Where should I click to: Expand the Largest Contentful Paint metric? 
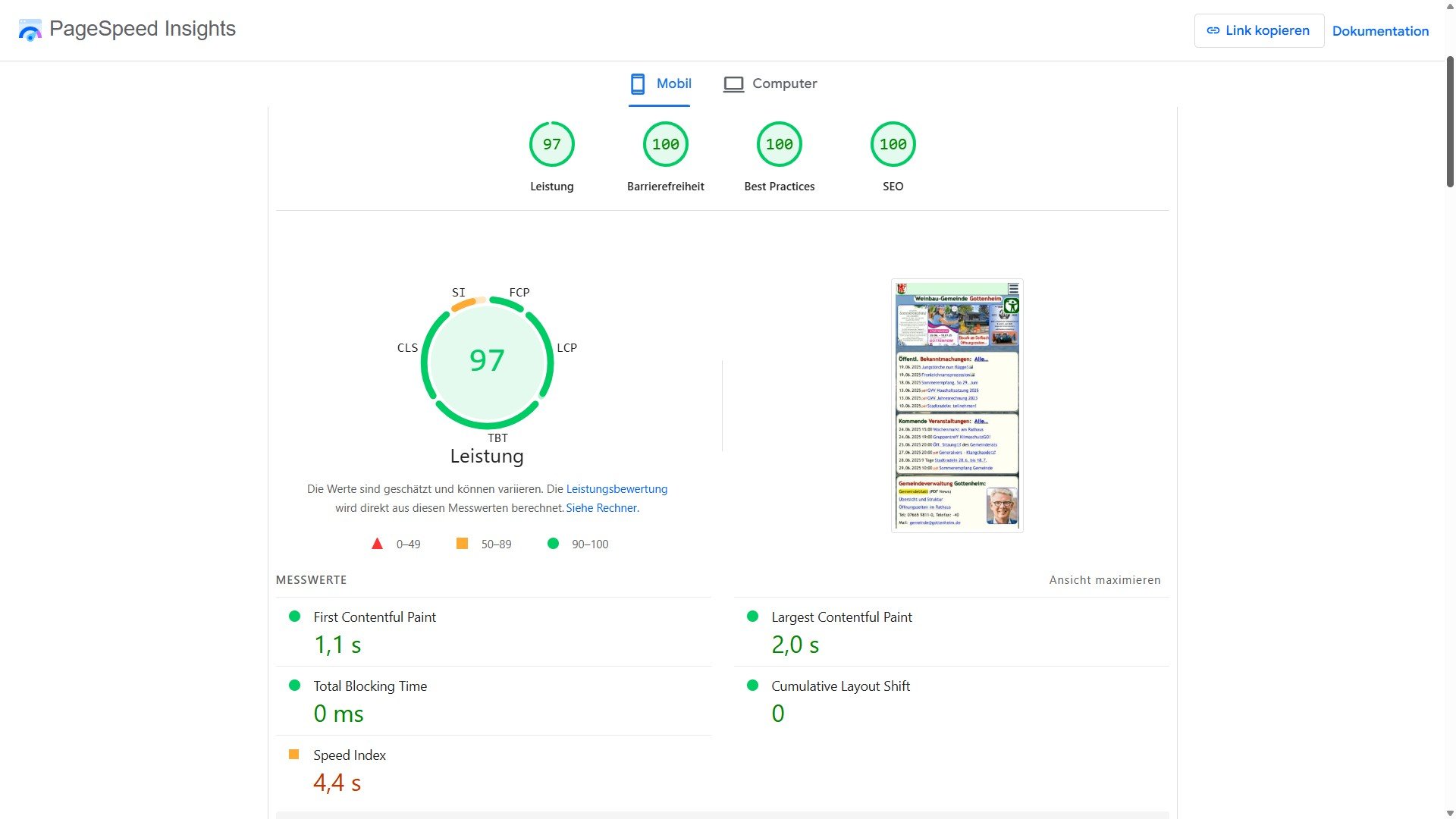[841, 617]
